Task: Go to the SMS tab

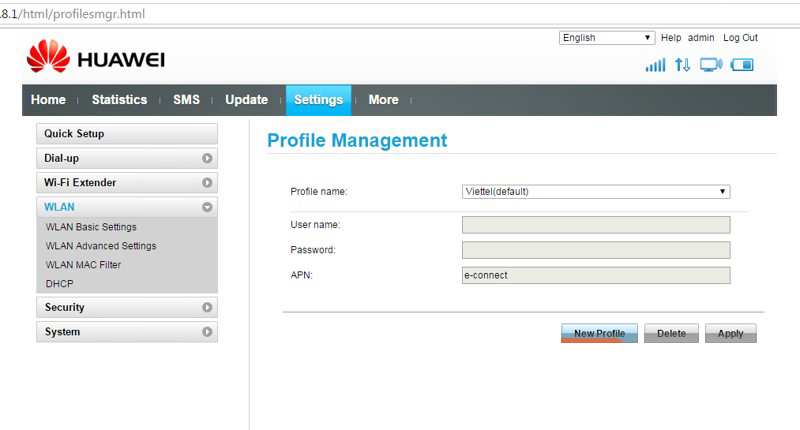Action: 186,100
